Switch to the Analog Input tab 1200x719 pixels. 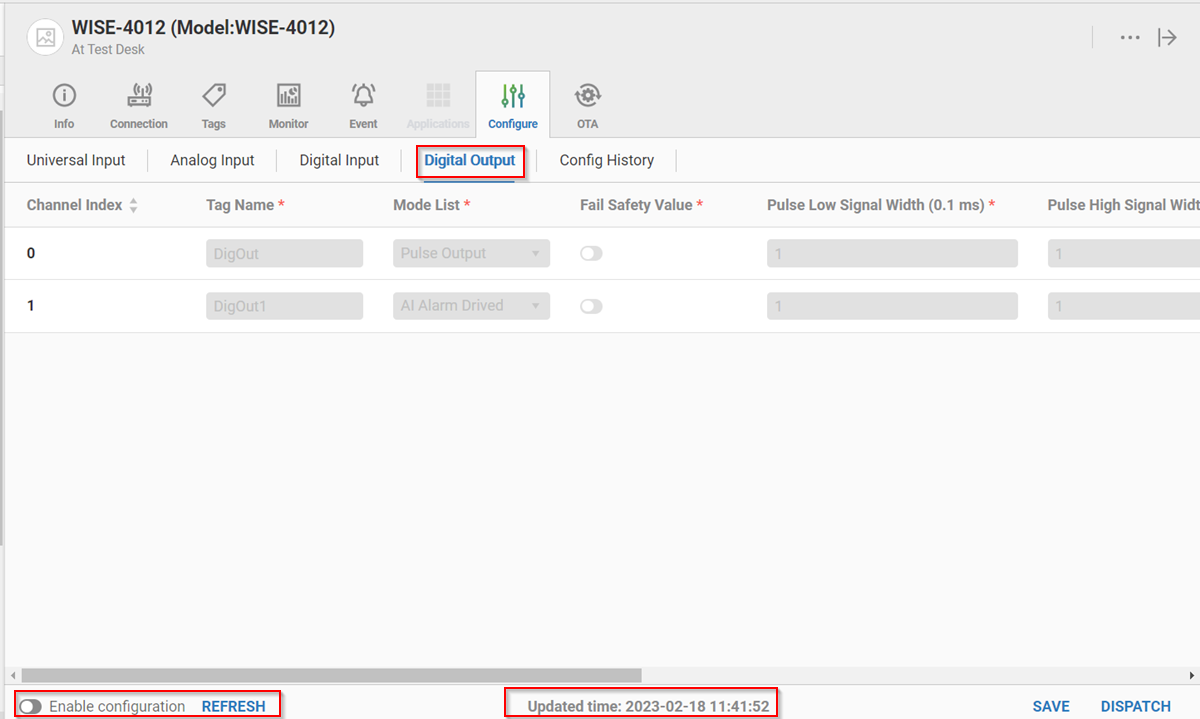pyautogui.click(x=212, y=160)
